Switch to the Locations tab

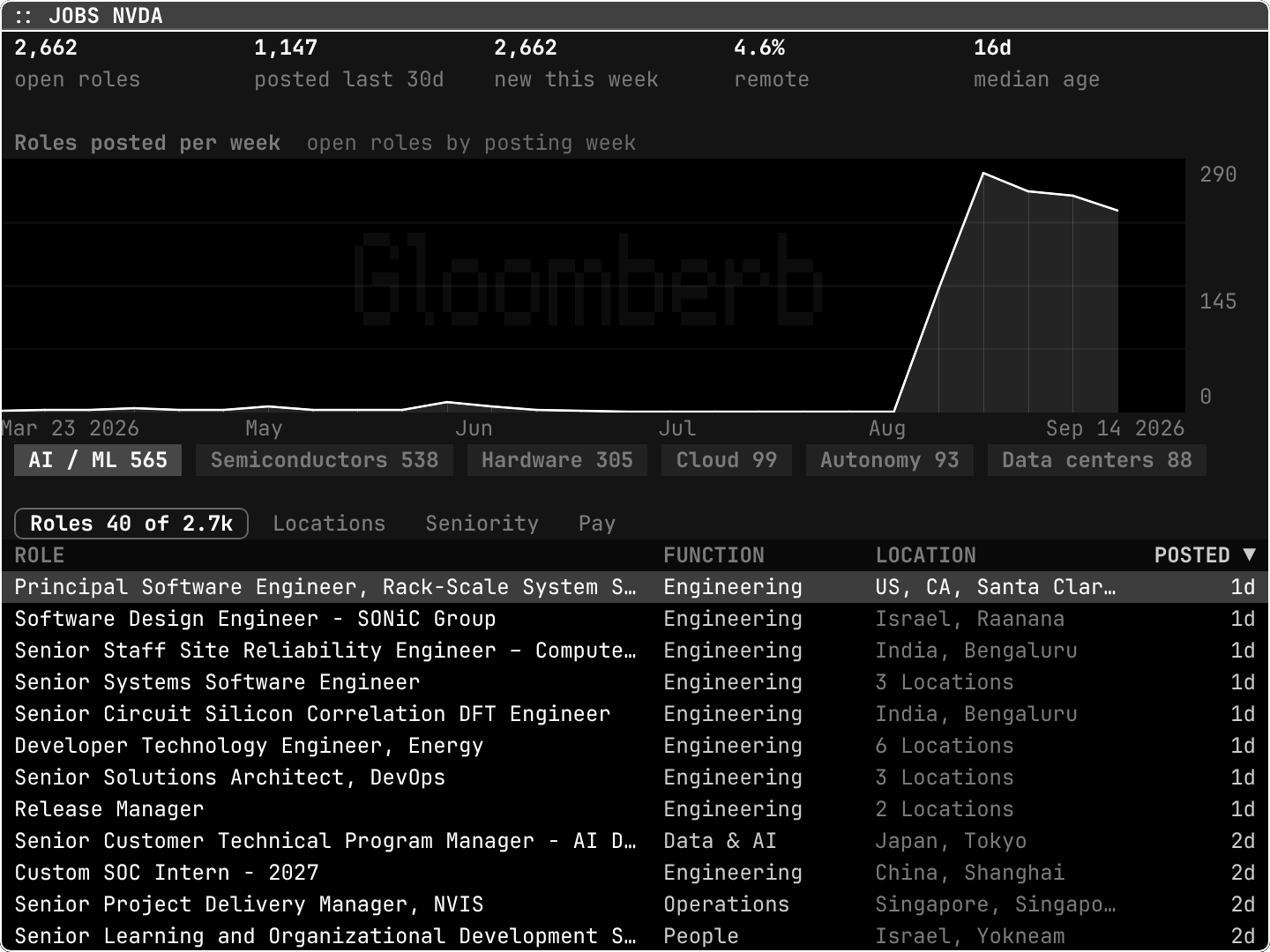click(x=329, y=524)
